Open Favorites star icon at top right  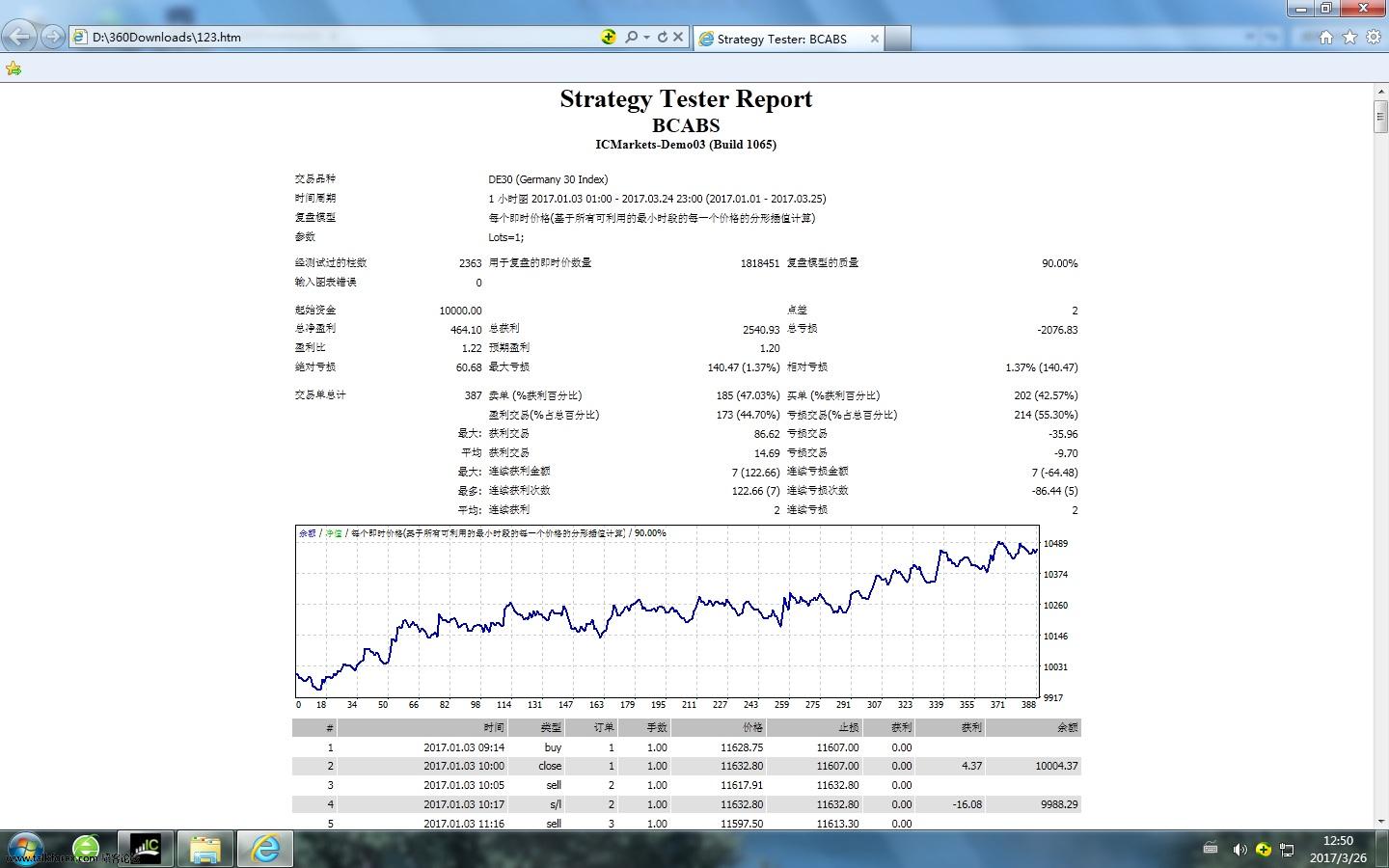(1349, 37)
